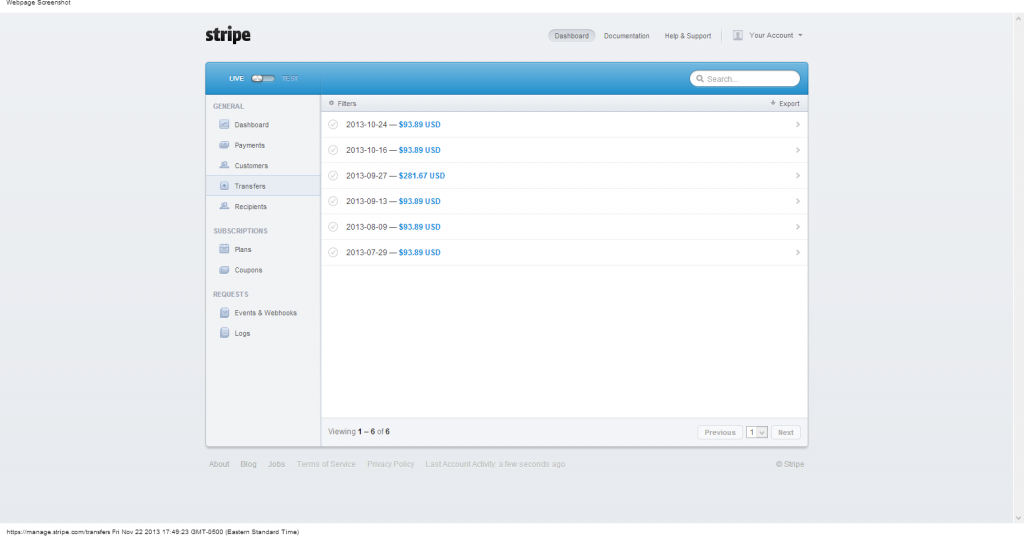This screenshot has width=1024, height=536.
Task: Click the Next page button
Action: 786,432
